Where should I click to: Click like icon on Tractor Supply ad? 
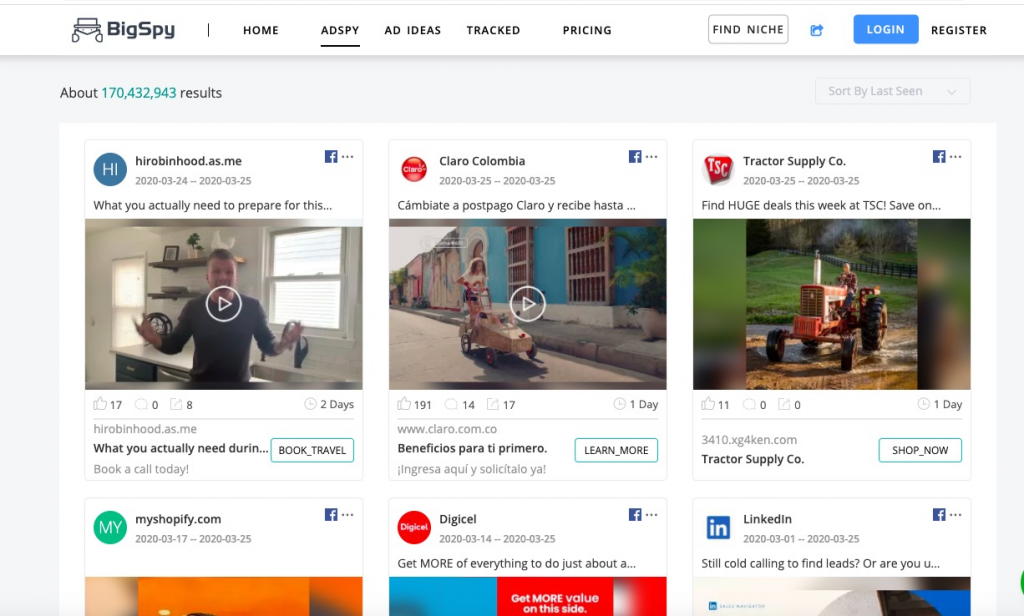(x=708, y=404)
